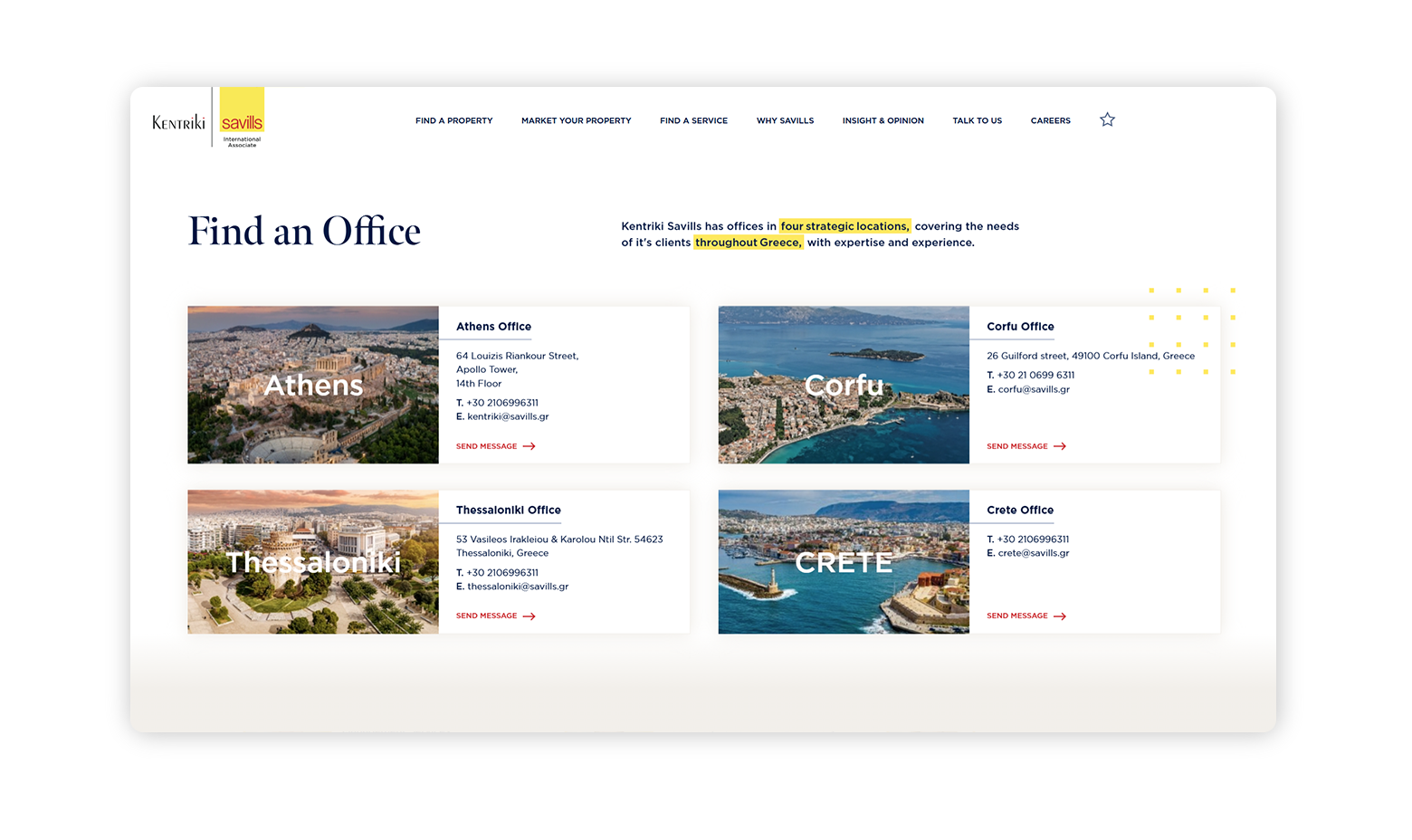Click the red arrow beside Crete Send Message
The width and height of the screenshot is (1412, 840).
(x=1060, y=616)
